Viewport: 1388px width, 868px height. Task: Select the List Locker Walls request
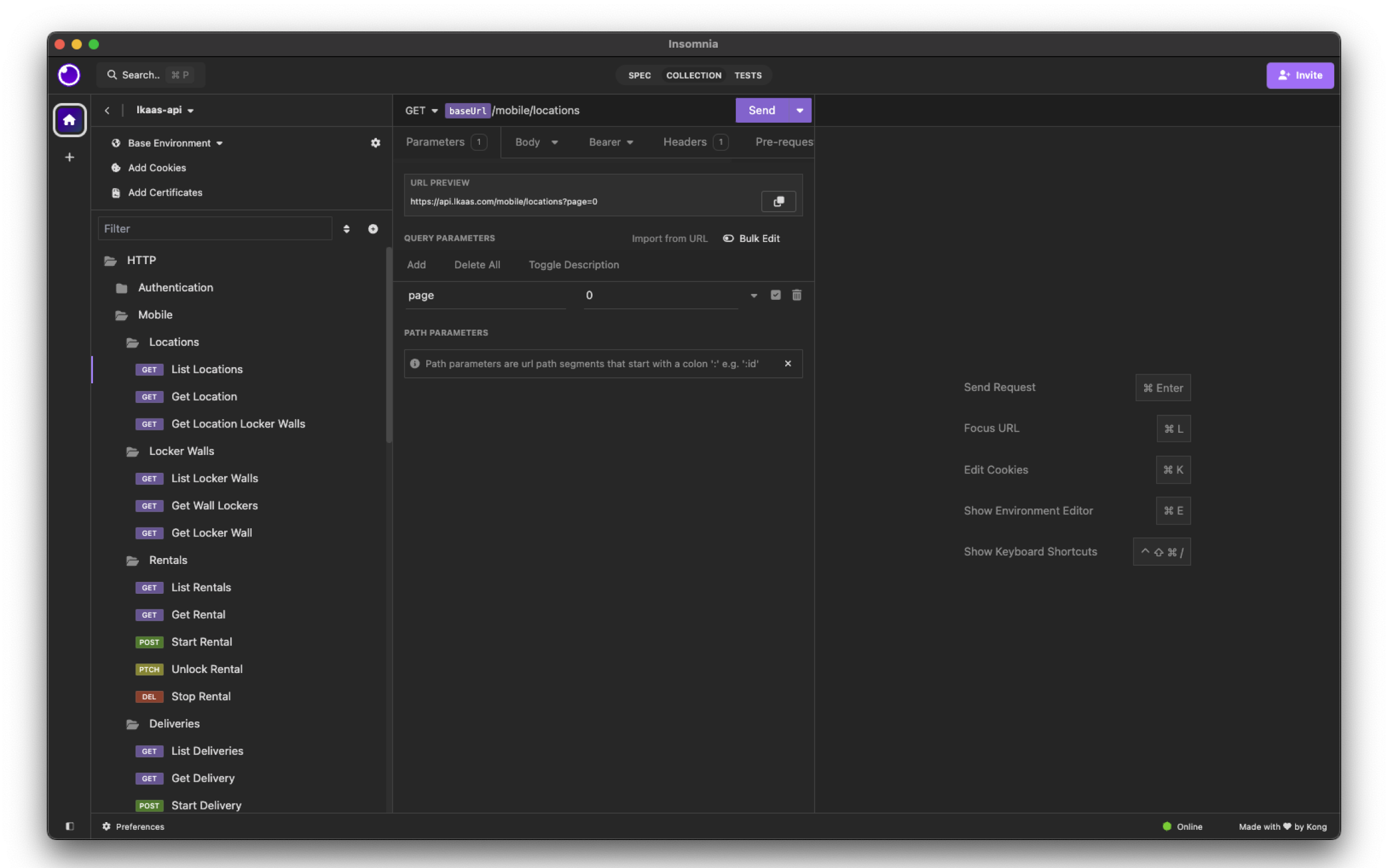(240, 479)
